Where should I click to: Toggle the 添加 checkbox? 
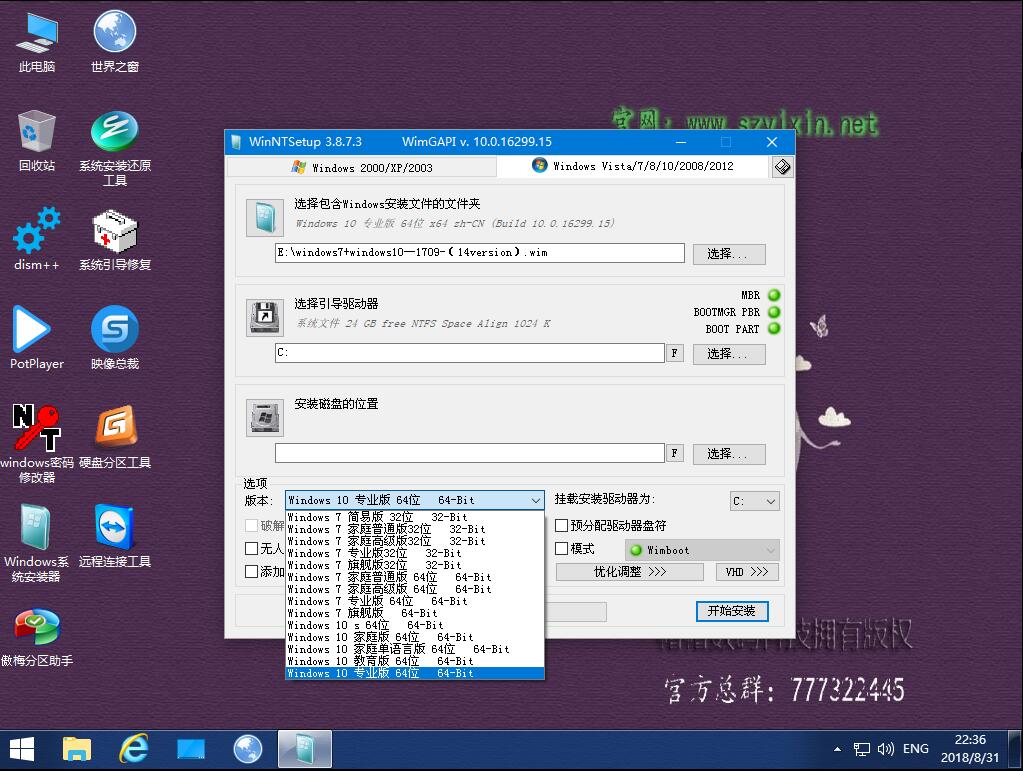pyautogui.click(x=251, y=571)
